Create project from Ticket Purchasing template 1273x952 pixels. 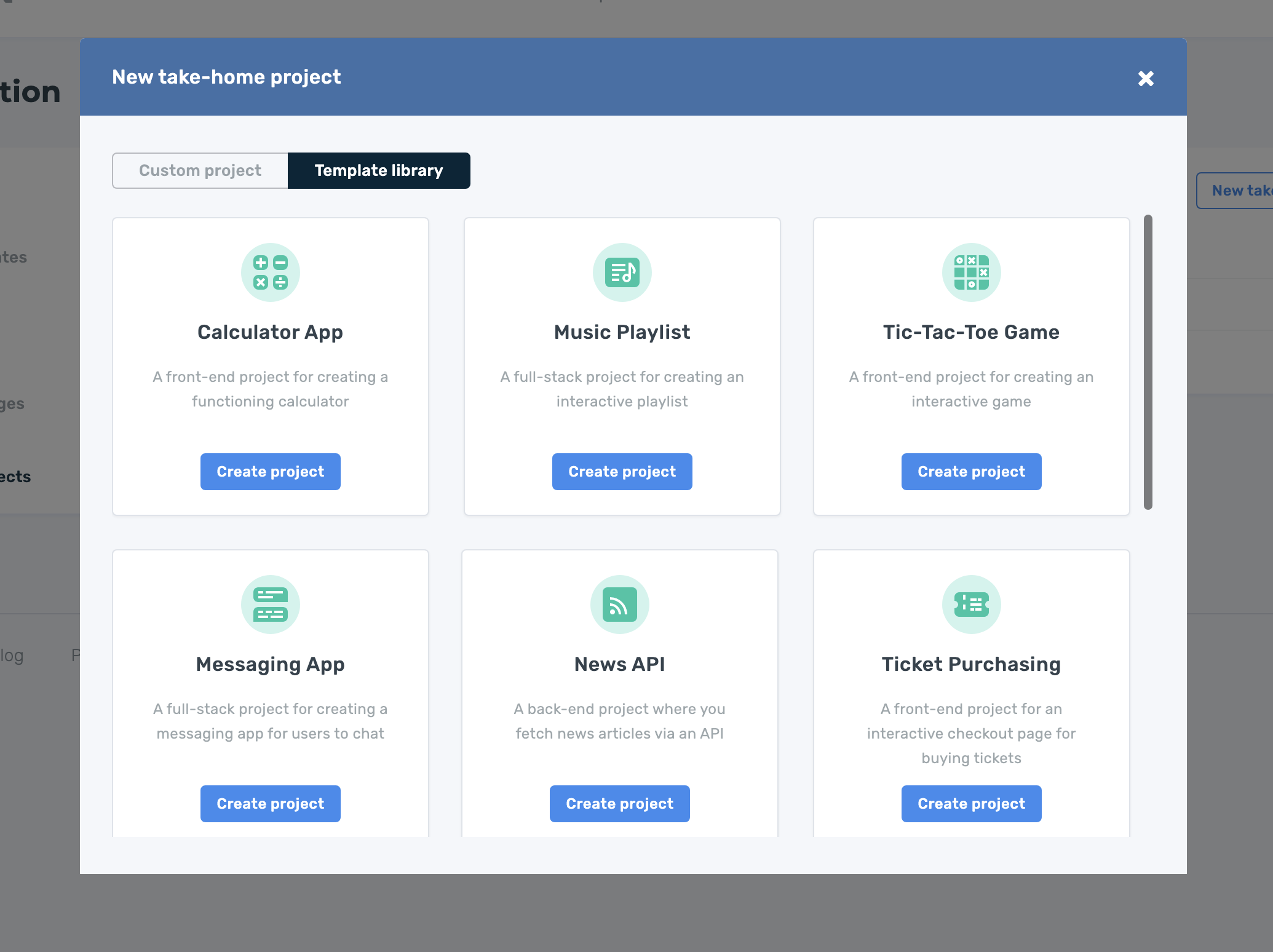coord(972,804)
